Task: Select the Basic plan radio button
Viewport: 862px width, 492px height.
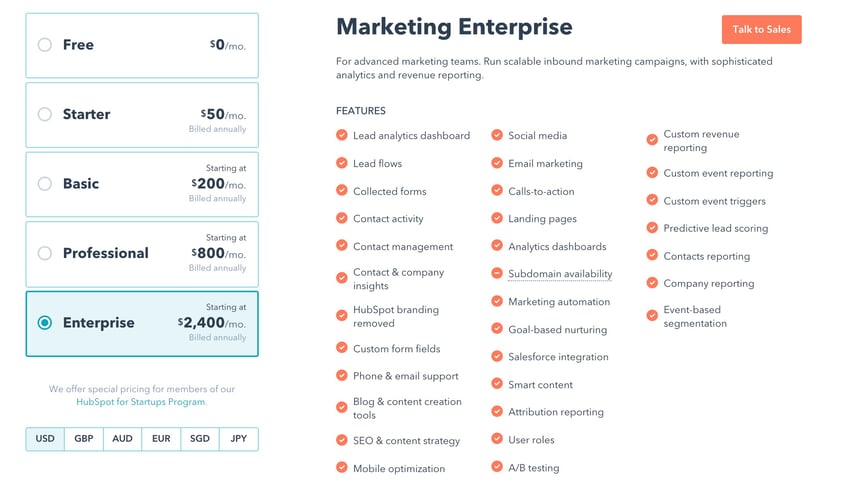Action: point(45,184)
